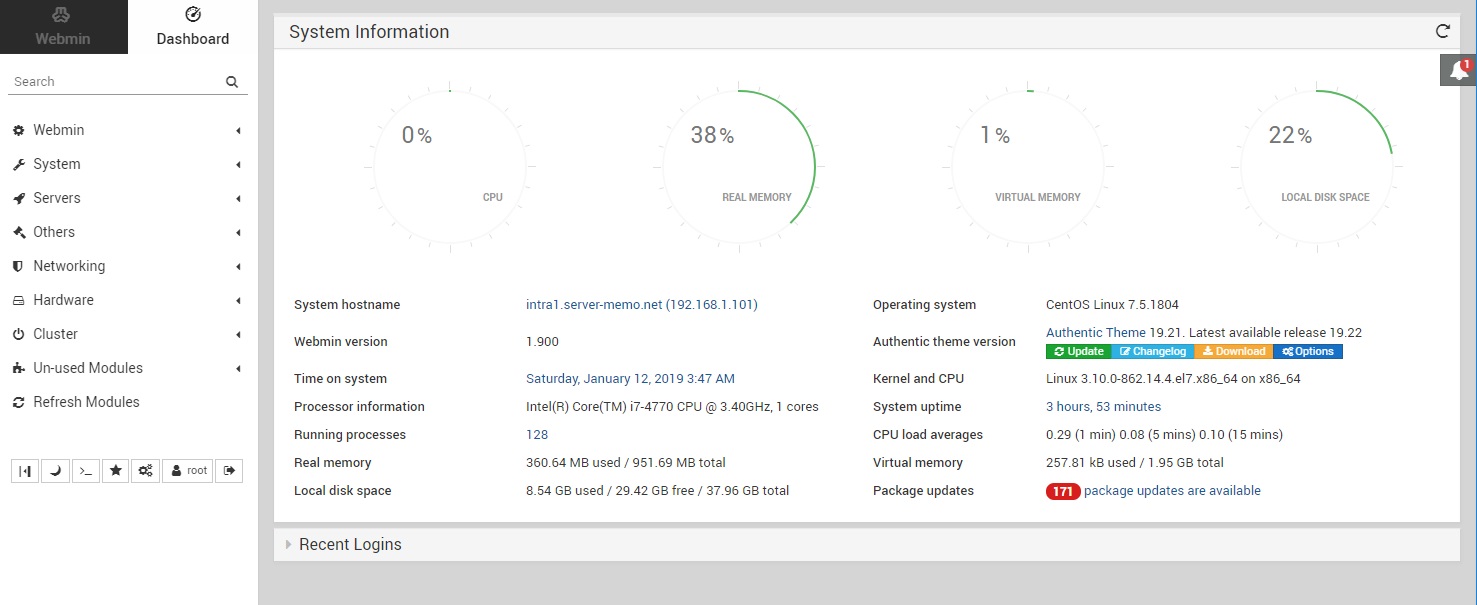Viewport: 1477px width, 605px height.
Task: Open theme configuration gears icon
Action: 146,471
